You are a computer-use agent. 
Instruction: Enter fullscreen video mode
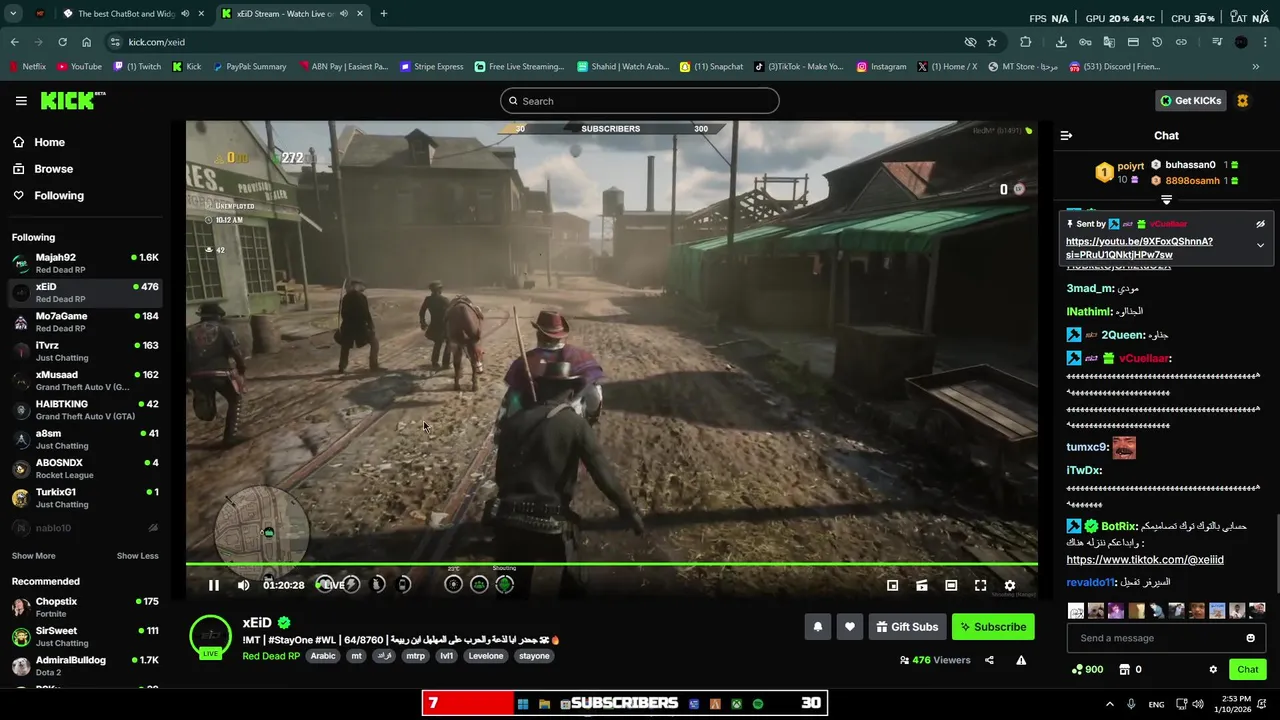point(980,585)
